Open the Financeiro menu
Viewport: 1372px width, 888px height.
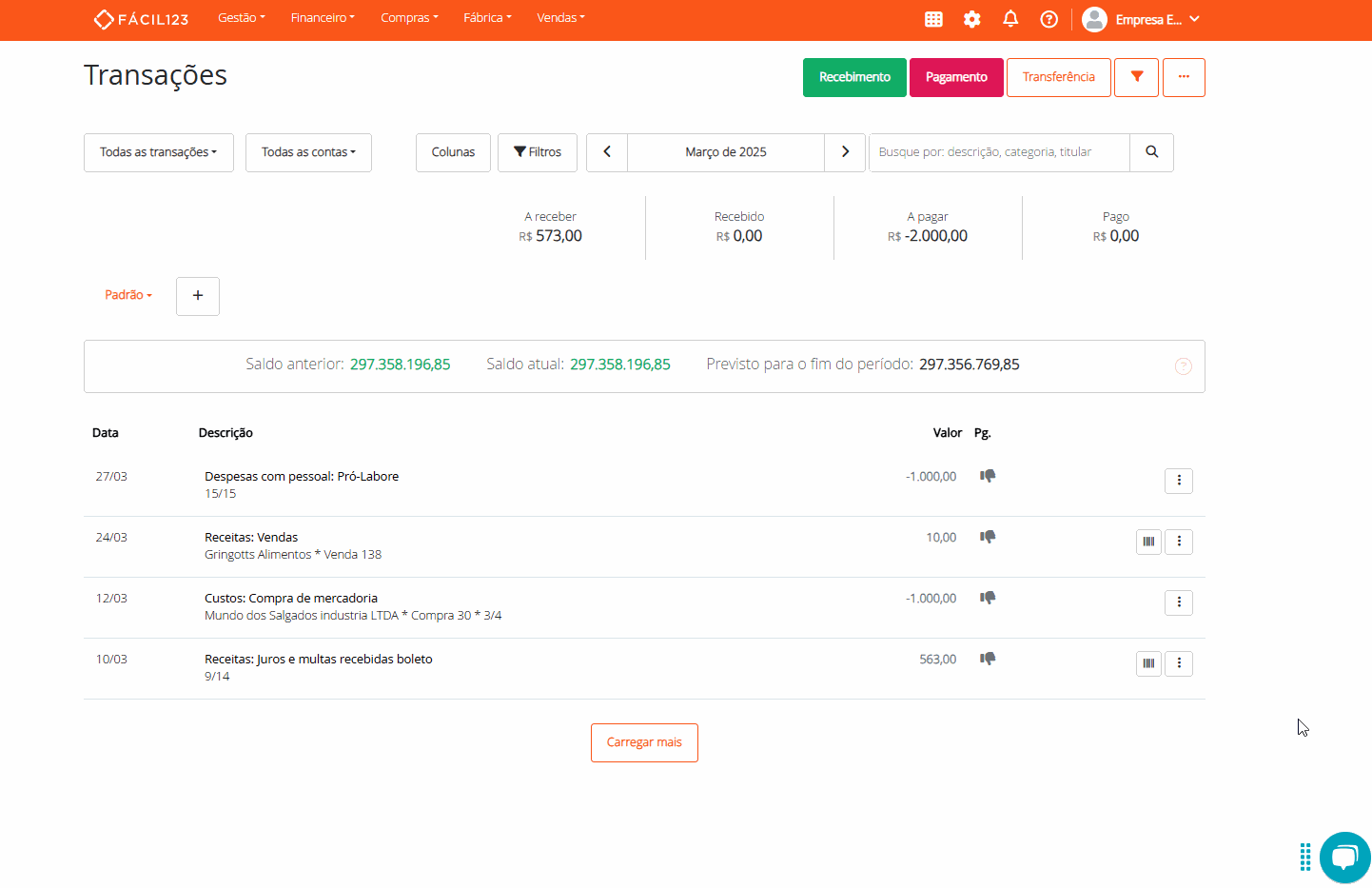[x=323, y=18]
